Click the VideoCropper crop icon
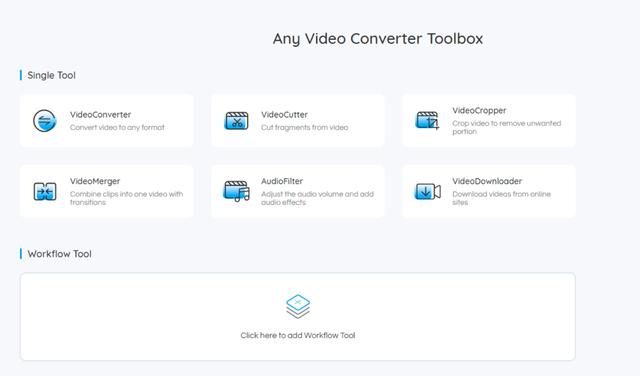640x376 pixels. pyautogui.click(x=427, y=121)
